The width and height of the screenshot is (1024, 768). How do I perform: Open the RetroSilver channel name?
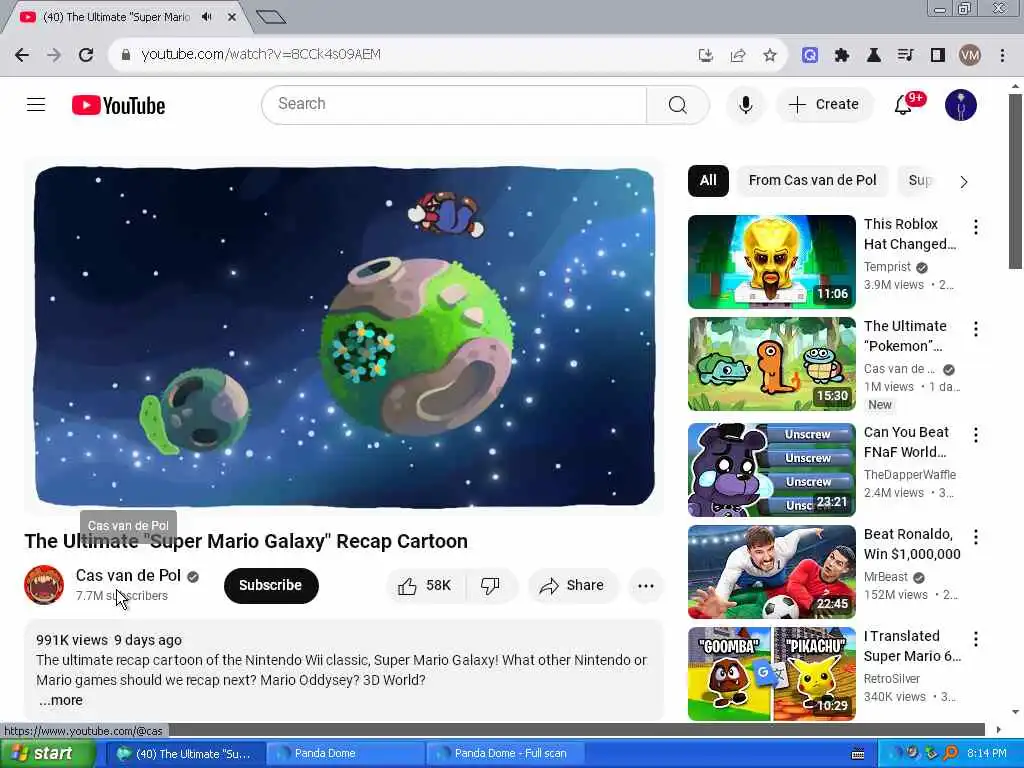click(x=891, y=679)
